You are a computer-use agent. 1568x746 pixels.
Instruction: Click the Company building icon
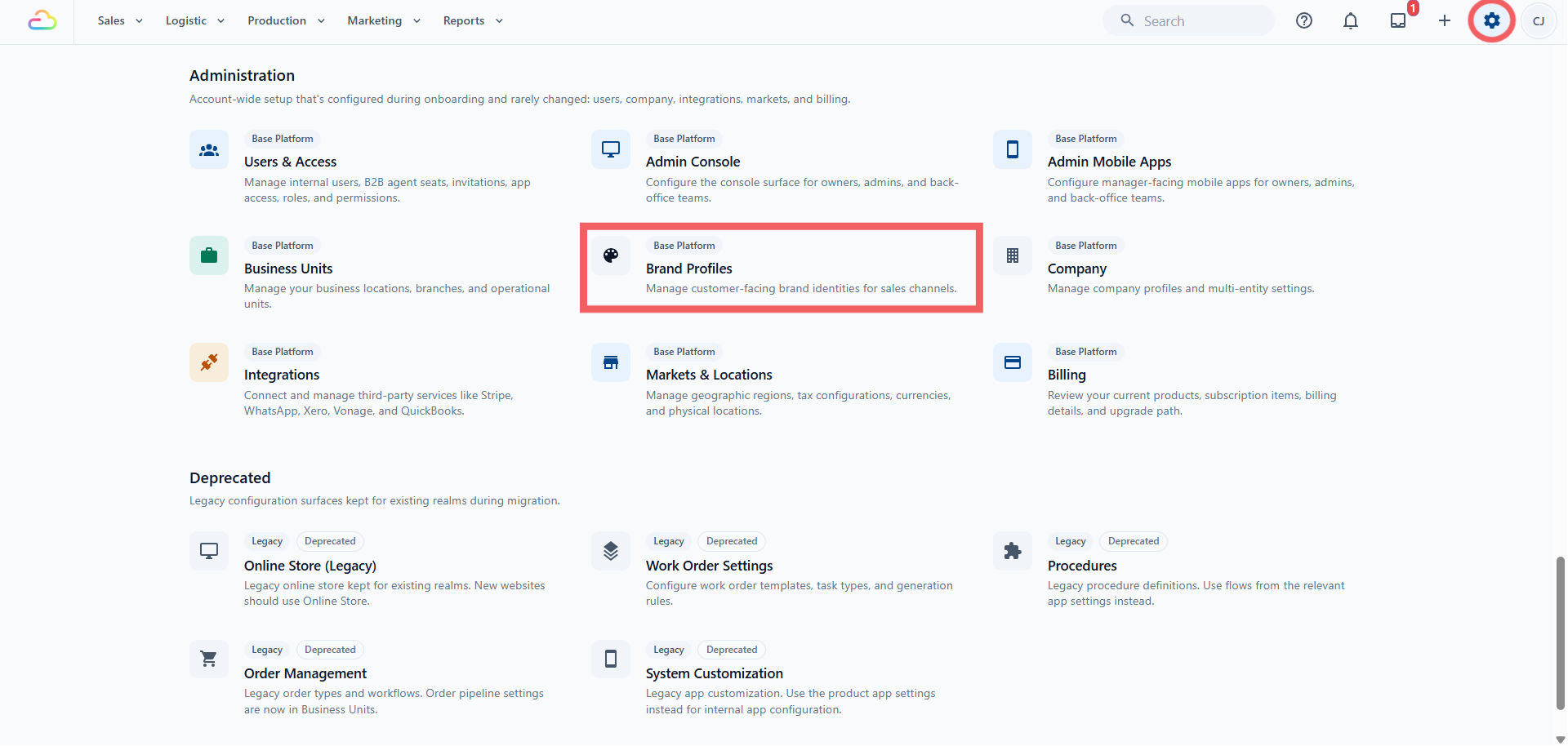pyautogui.click(x=1013, y=255)
